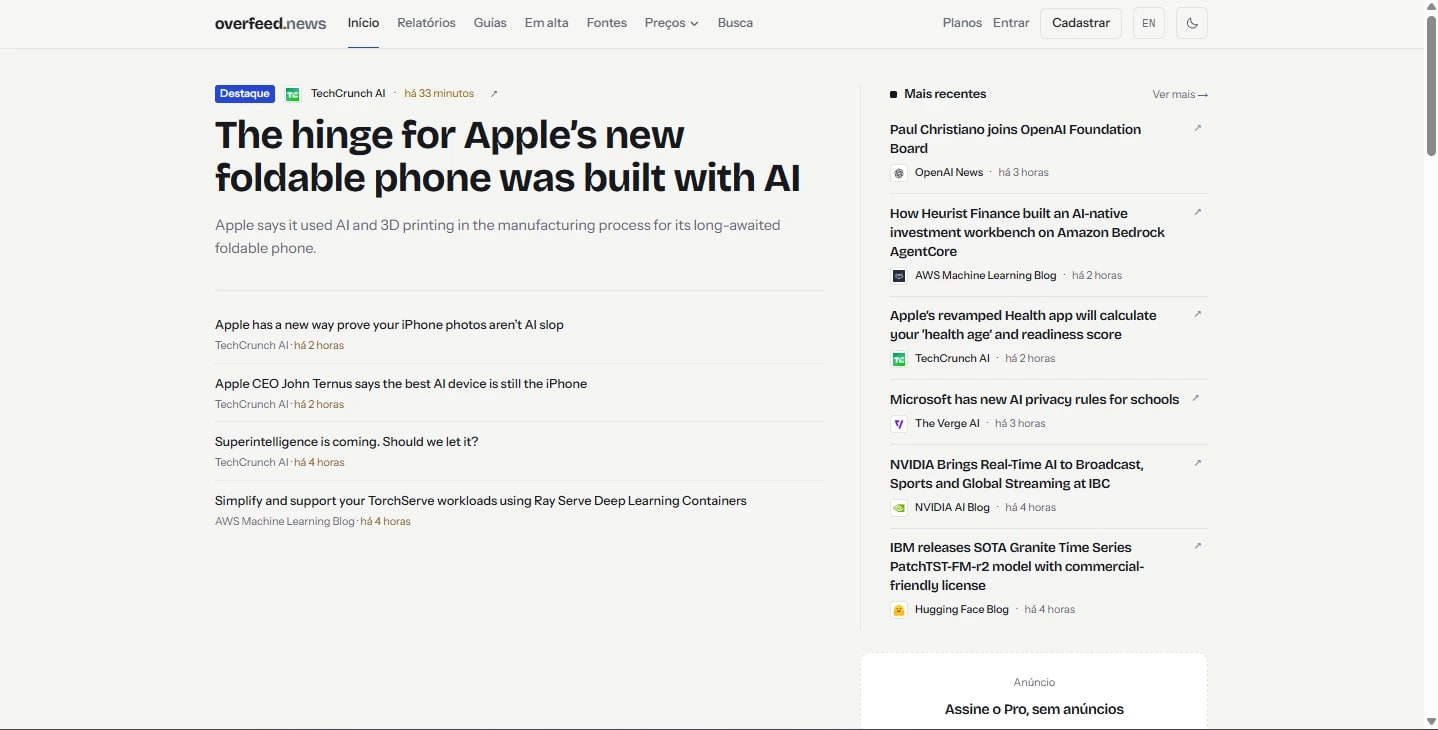
Task: Open the foldable phone hinge headline
Action: [508, 156]
